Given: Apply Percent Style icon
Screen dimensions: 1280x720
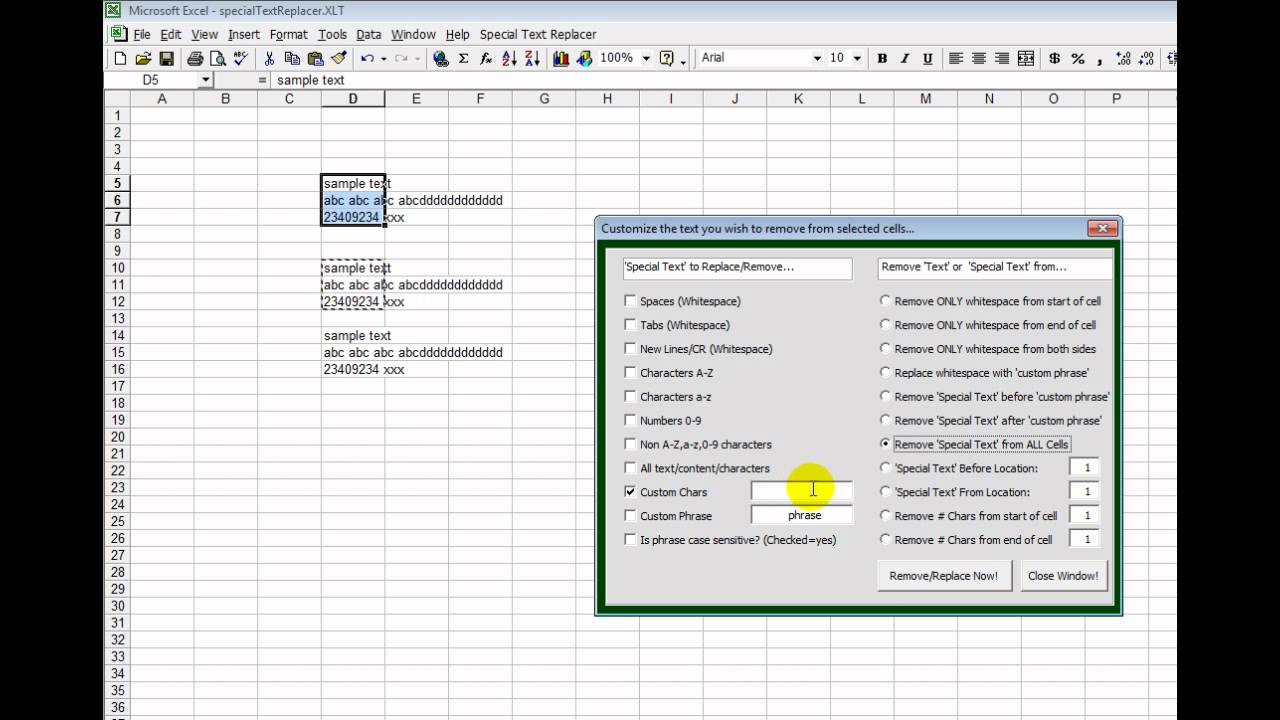Looking at the screenshot, I should coord(1077,59).
